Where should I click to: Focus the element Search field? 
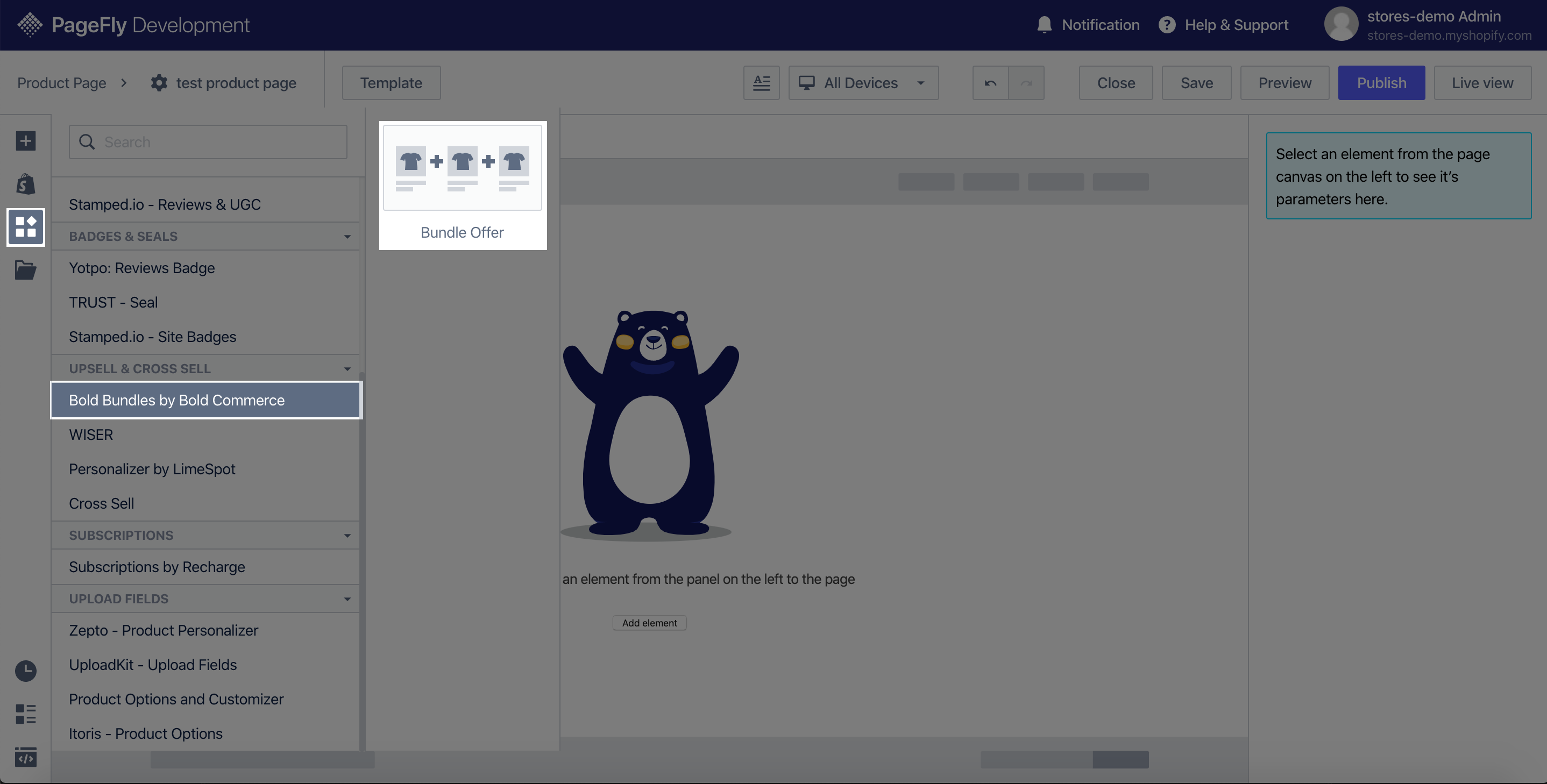coord(208,141)
